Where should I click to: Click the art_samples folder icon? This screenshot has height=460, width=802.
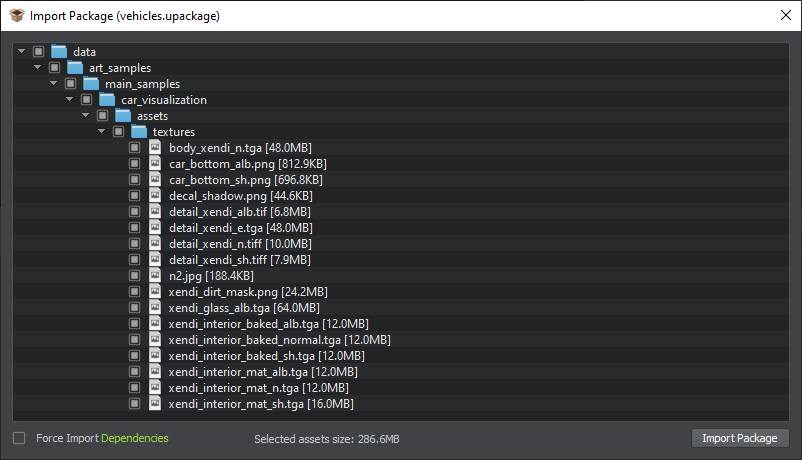pyautogui.click(x=75, y=68)
